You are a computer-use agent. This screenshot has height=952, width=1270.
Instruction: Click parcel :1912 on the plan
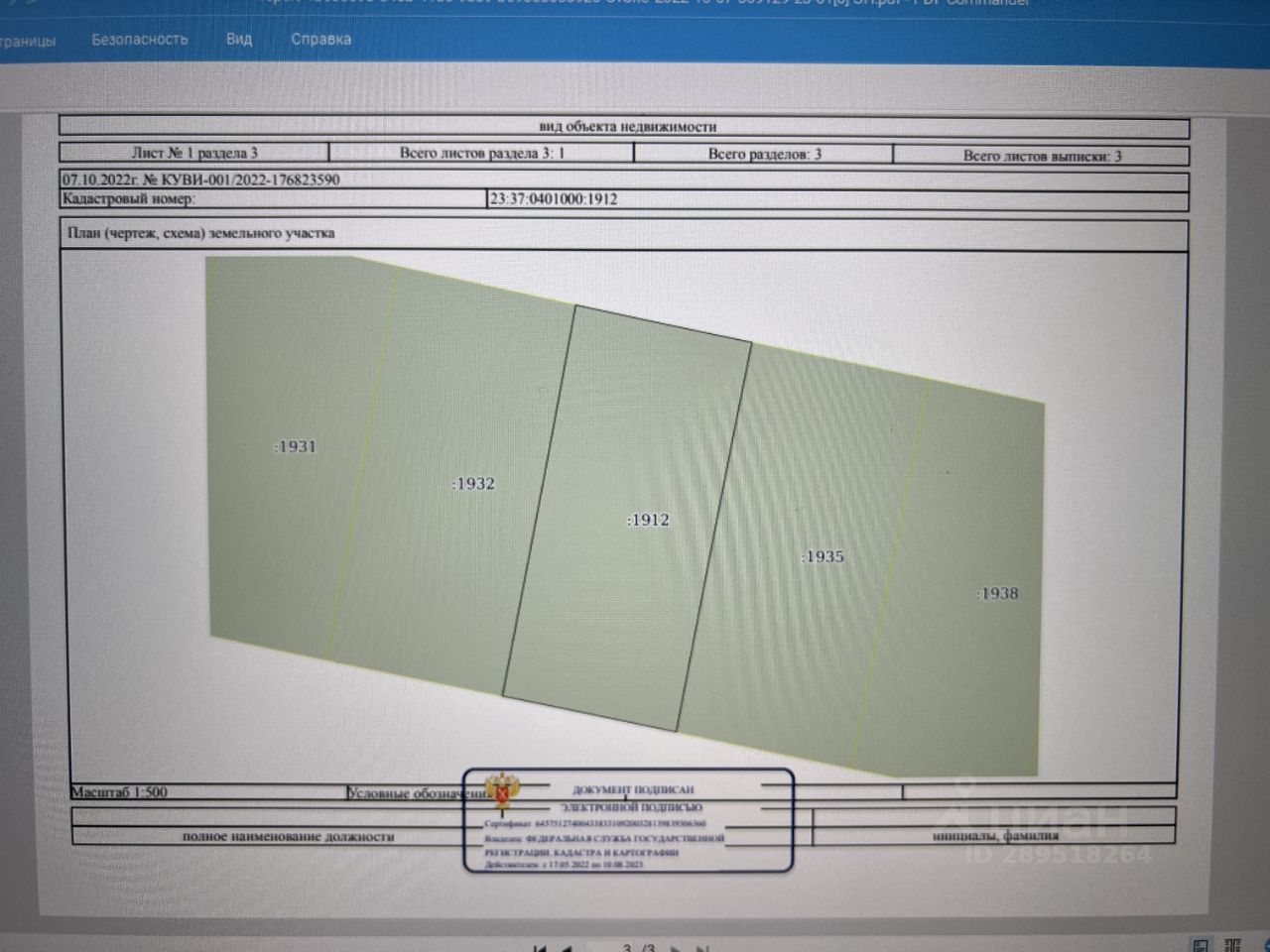tap(648, 520)
